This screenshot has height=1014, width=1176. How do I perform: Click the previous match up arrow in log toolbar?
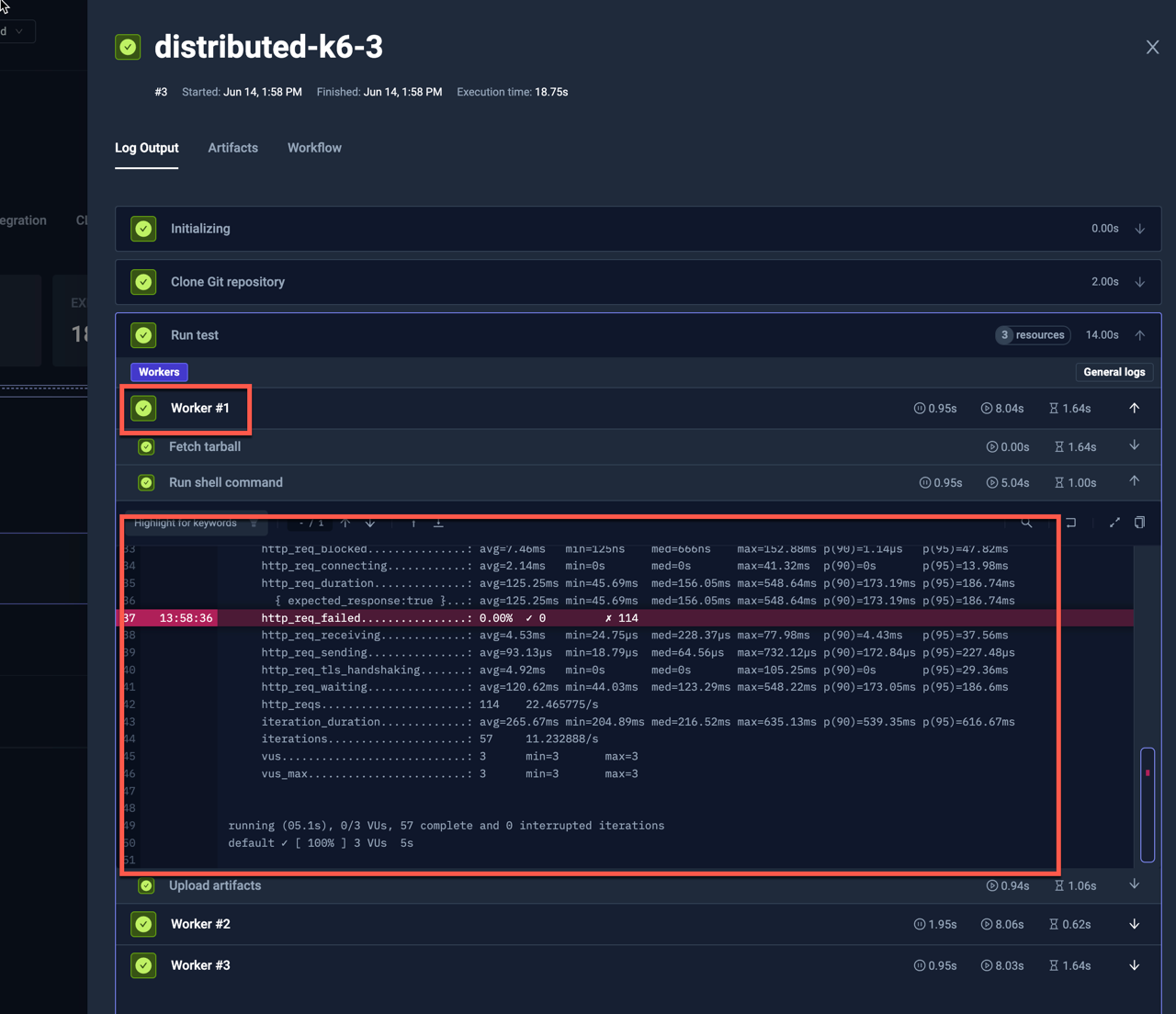tap(345, 522)
